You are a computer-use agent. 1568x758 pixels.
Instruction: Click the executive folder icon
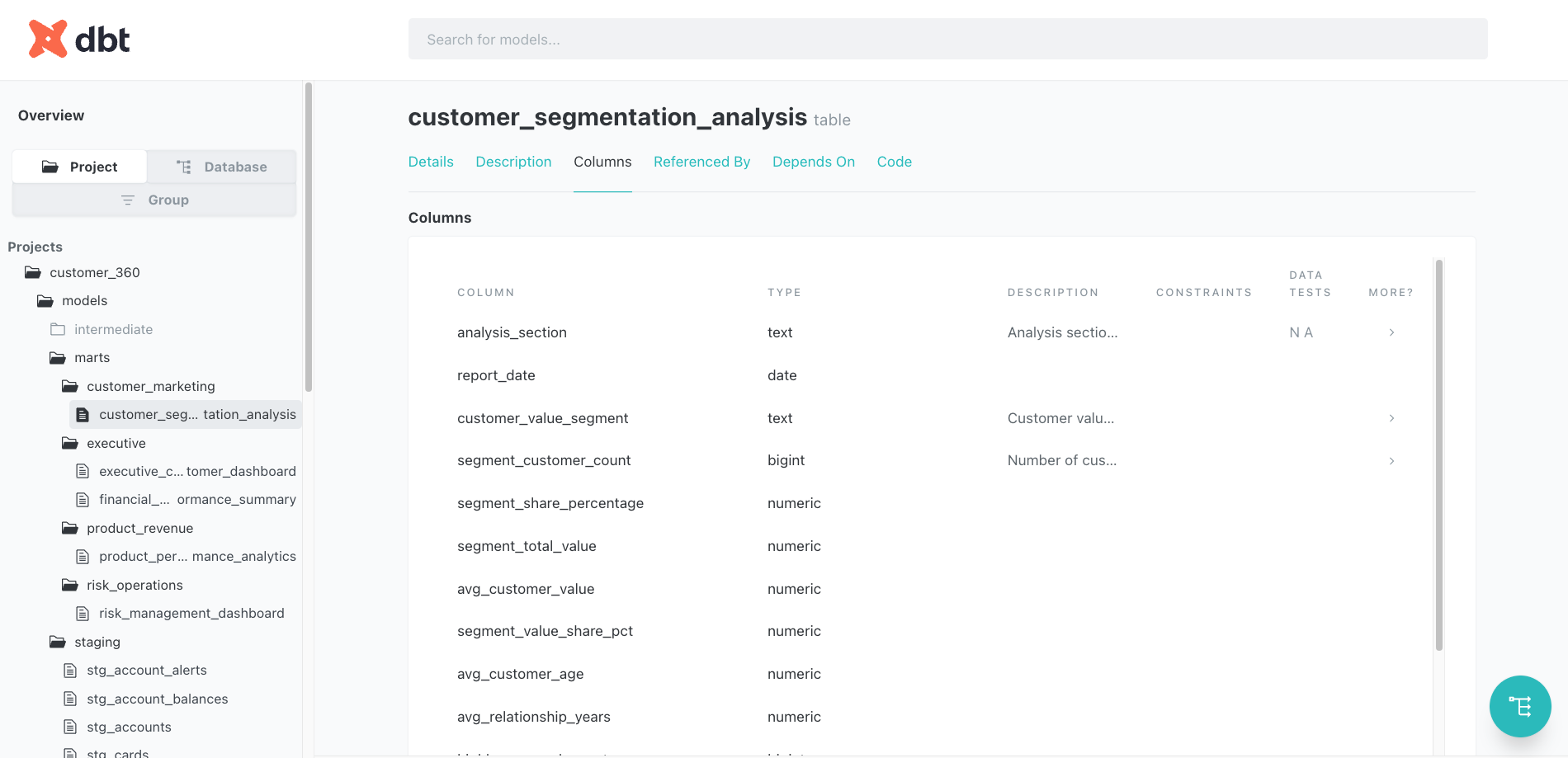pyautogui.click(x=70, y=443)
